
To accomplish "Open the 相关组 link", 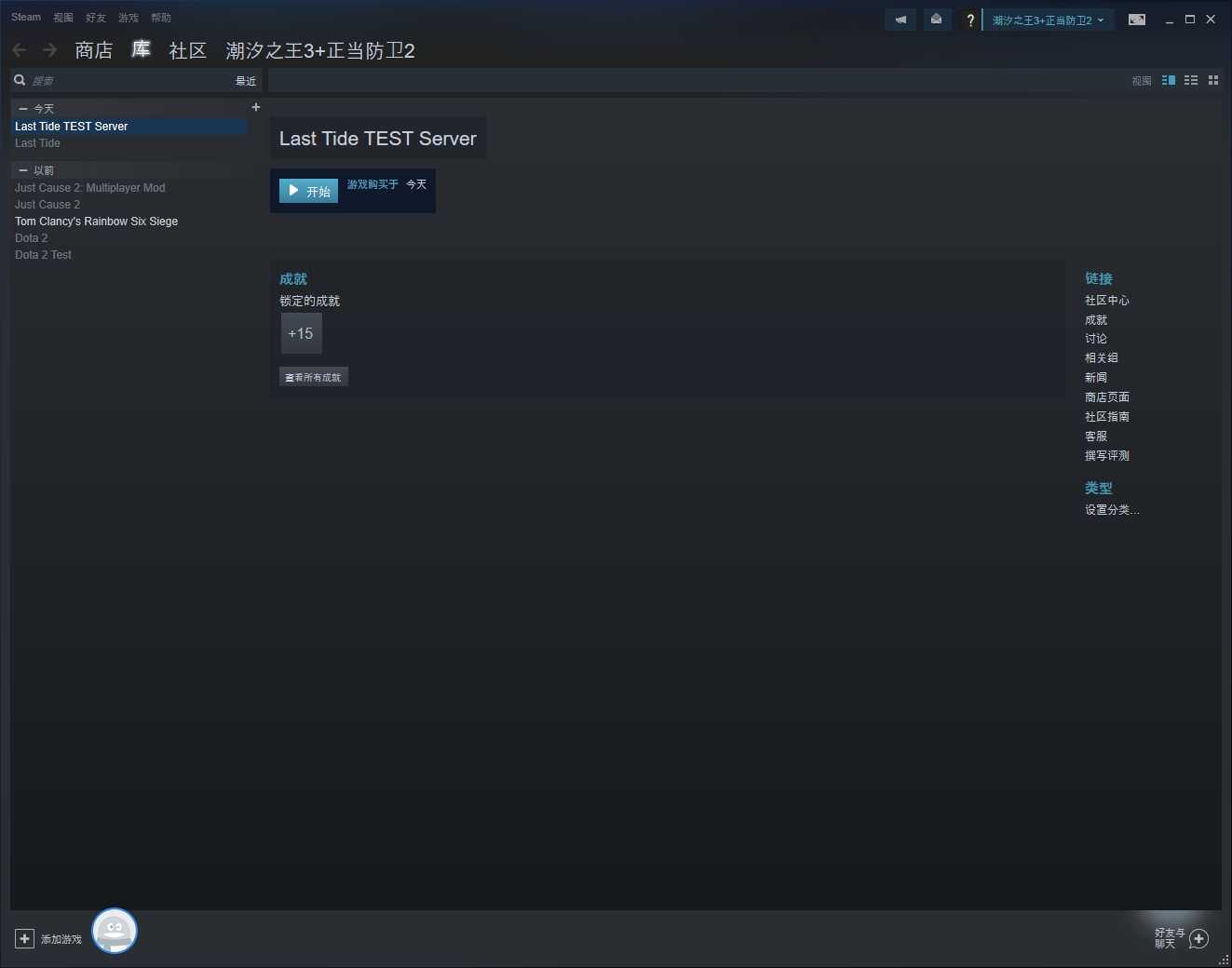I will (1102, 358).
